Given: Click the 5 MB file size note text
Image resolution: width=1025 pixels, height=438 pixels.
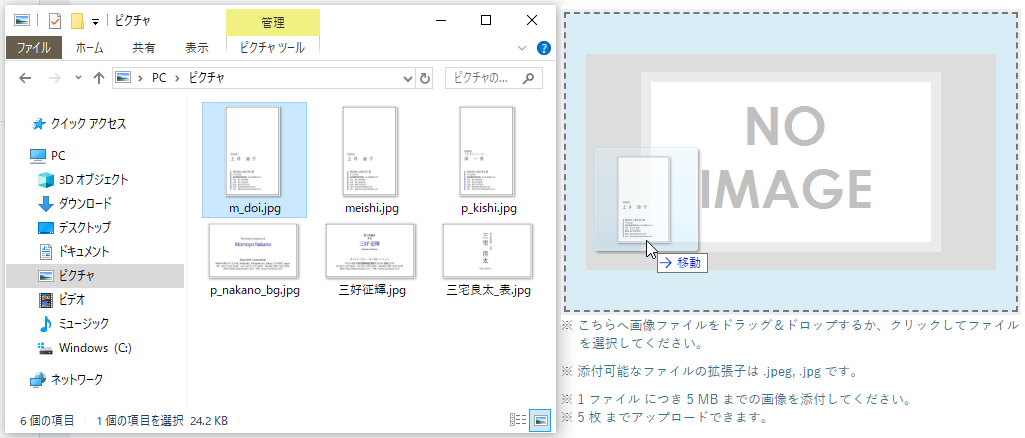Looking at the screenshot, I should [735, 399].
